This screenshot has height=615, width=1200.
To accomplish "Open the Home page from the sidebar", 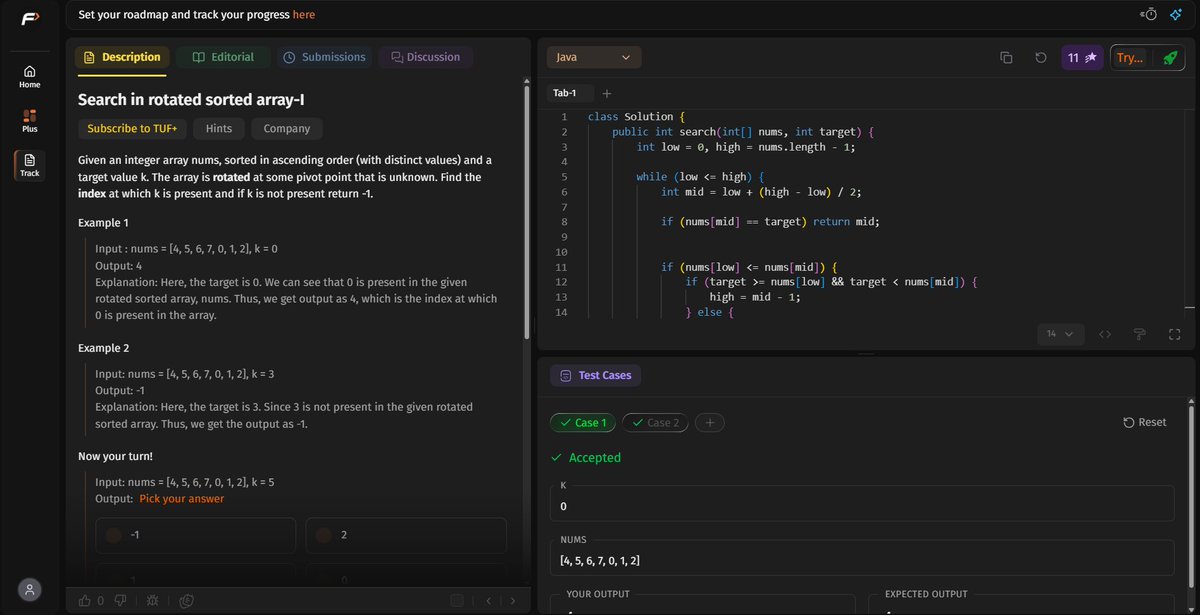I will (x=29, y=77).
